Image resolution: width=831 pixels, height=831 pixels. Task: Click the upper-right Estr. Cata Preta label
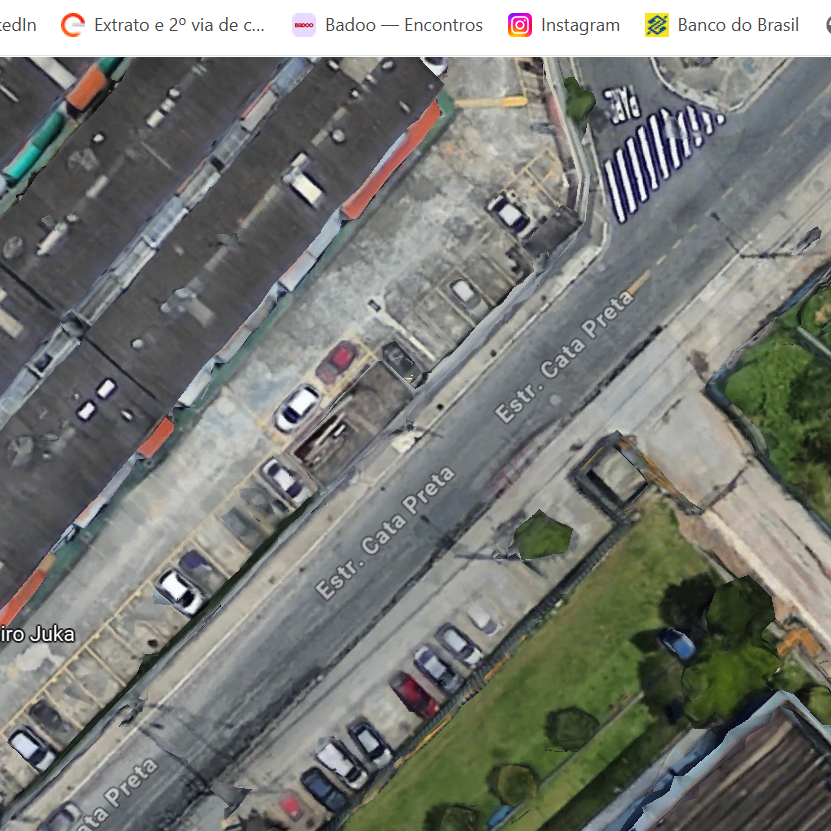pos(564,356)
